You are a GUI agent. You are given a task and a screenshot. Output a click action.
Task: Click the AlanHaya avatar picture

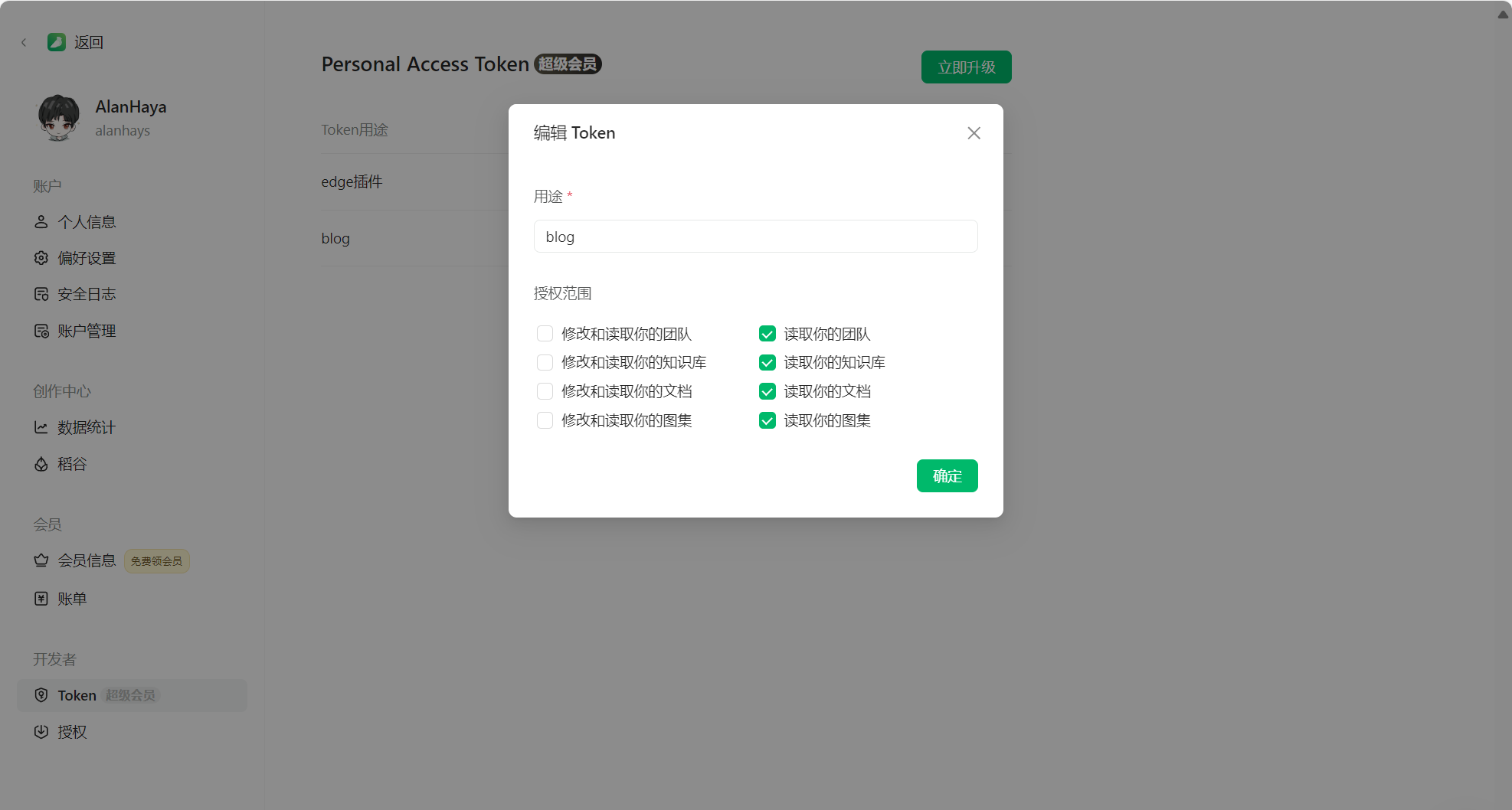(x=58, y=117)
